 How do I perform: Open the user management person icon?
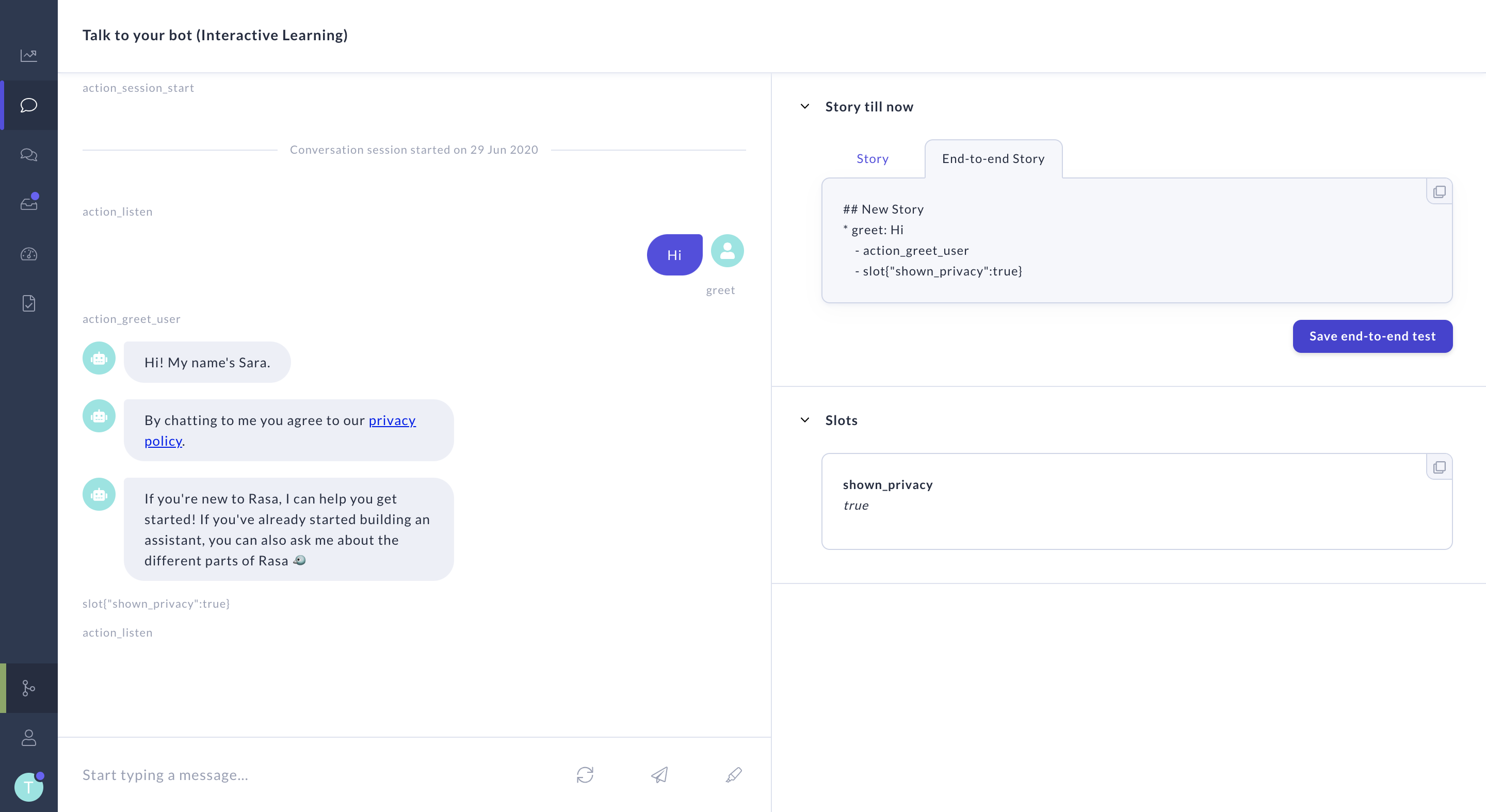click(x=29, y=738)
